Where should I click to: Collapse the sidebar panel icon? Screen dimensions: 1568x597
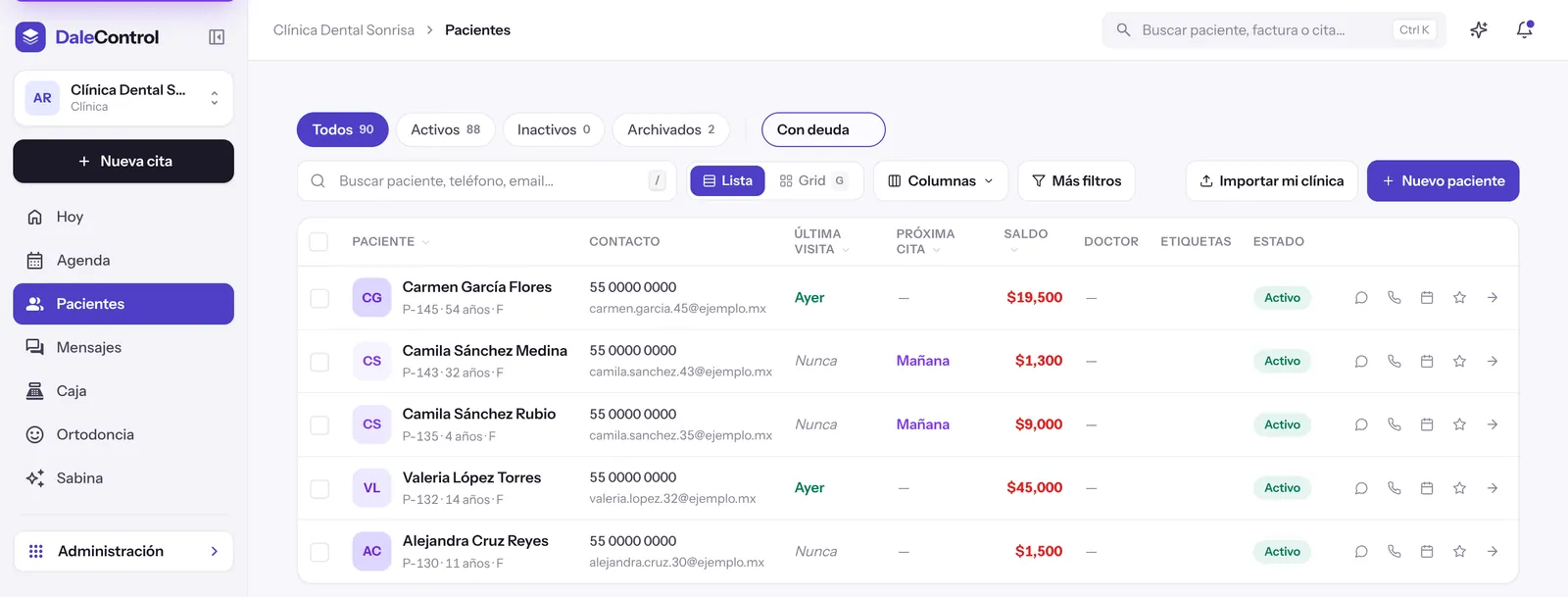(217, 37)
